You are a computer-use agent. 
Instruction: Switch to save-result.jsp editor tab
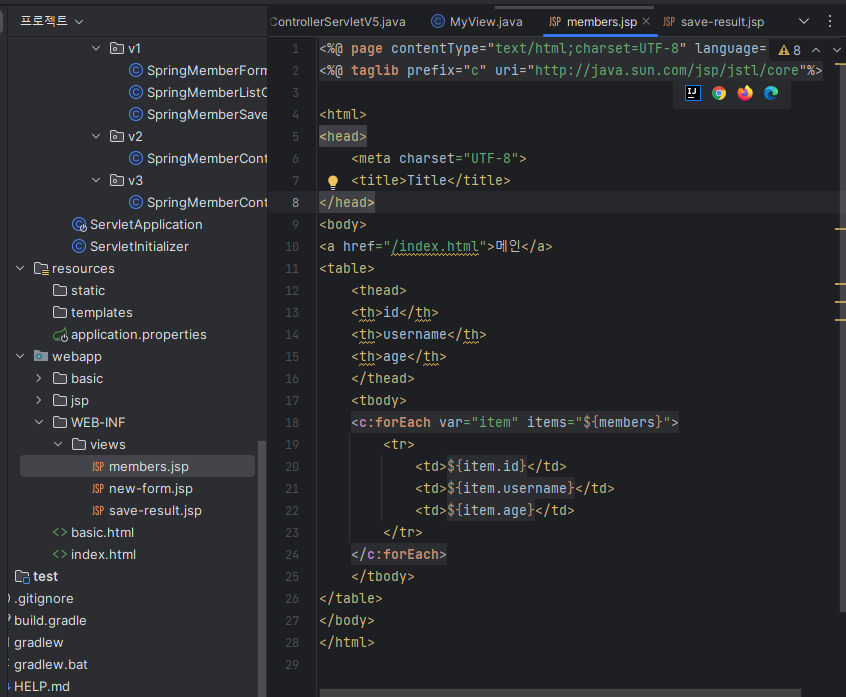click(x=714, y=22)
